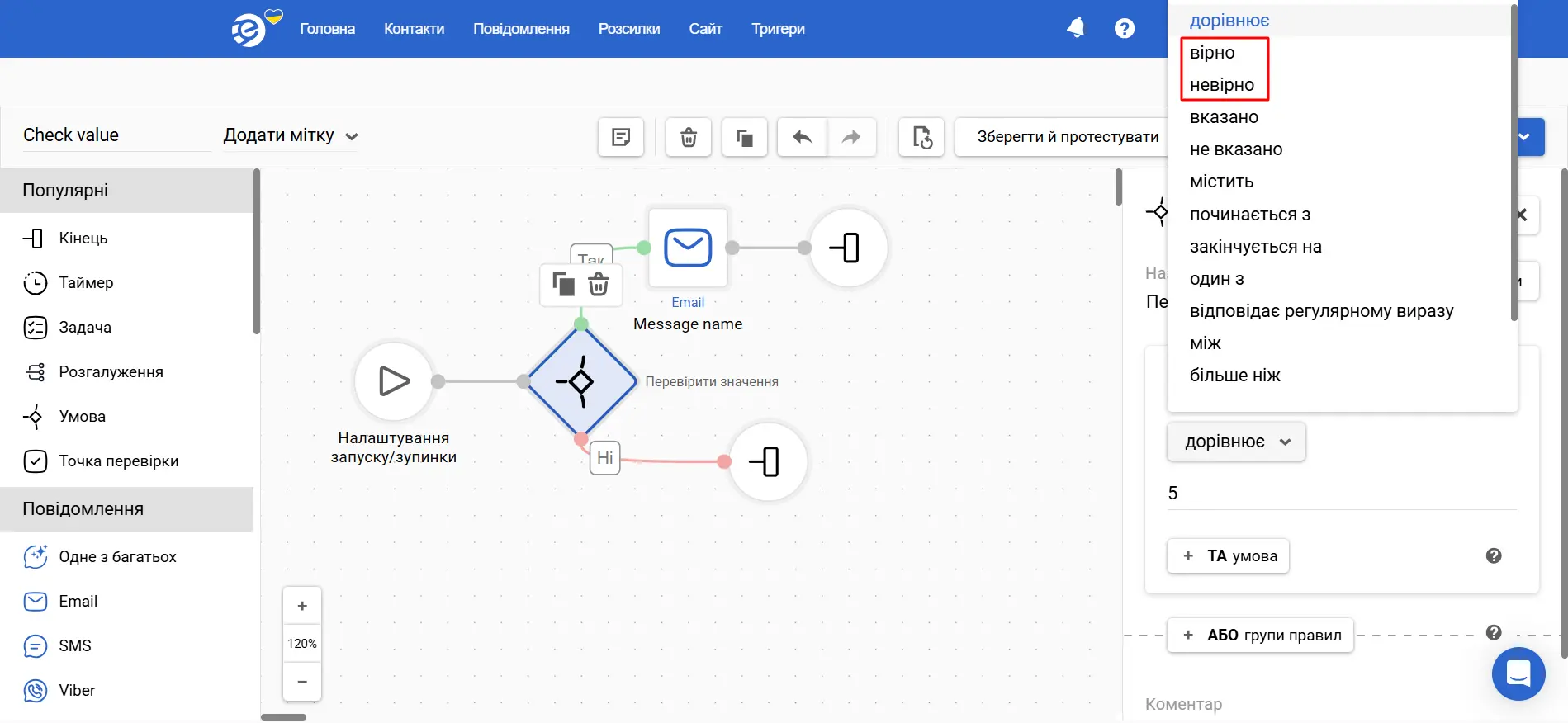Click Зберегти й протестувати button

point(1067,137)
